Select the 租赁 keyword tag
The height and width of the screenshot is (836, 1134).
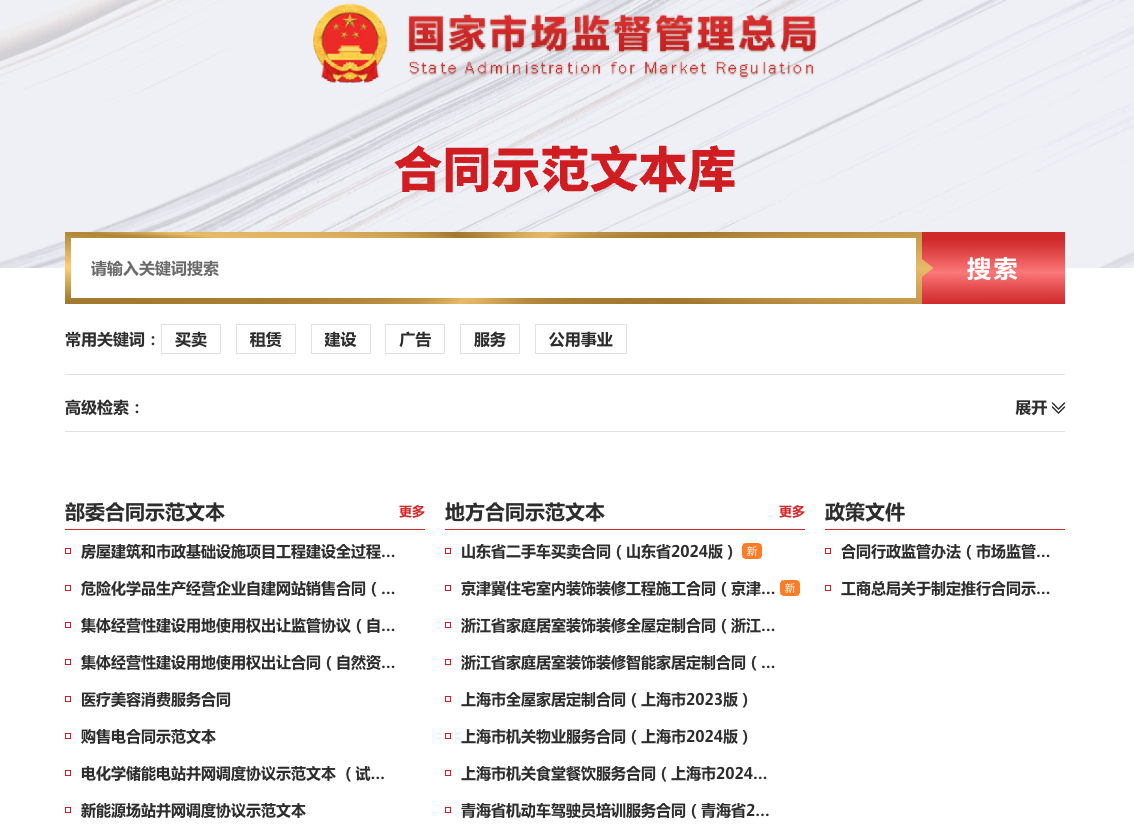pos(266,339)
